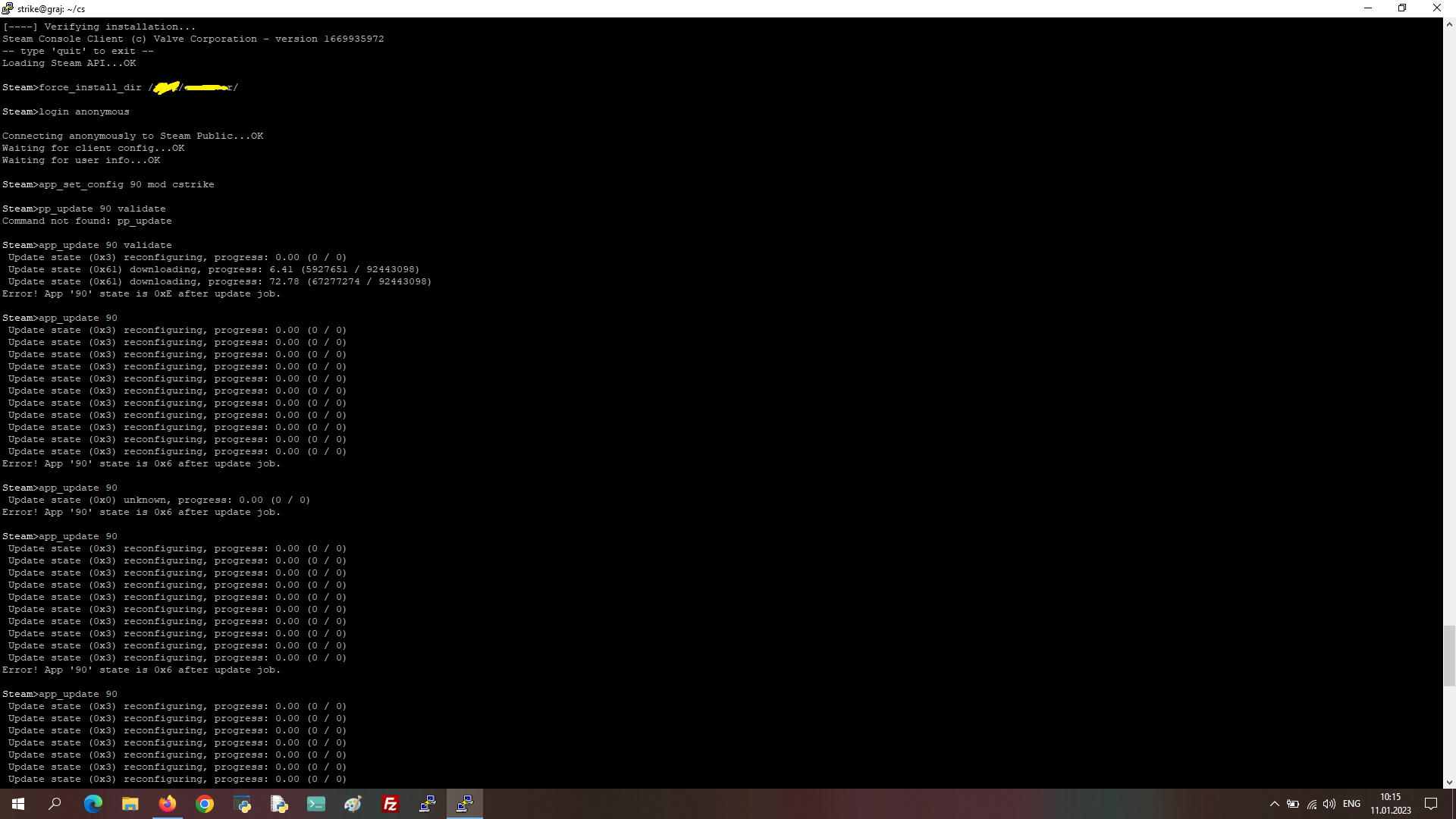The height and width of the screenshot is (819, 1456).
Task: Open the taskbar search magnifier
Action: pyautogui.click(x=55, y=804)
